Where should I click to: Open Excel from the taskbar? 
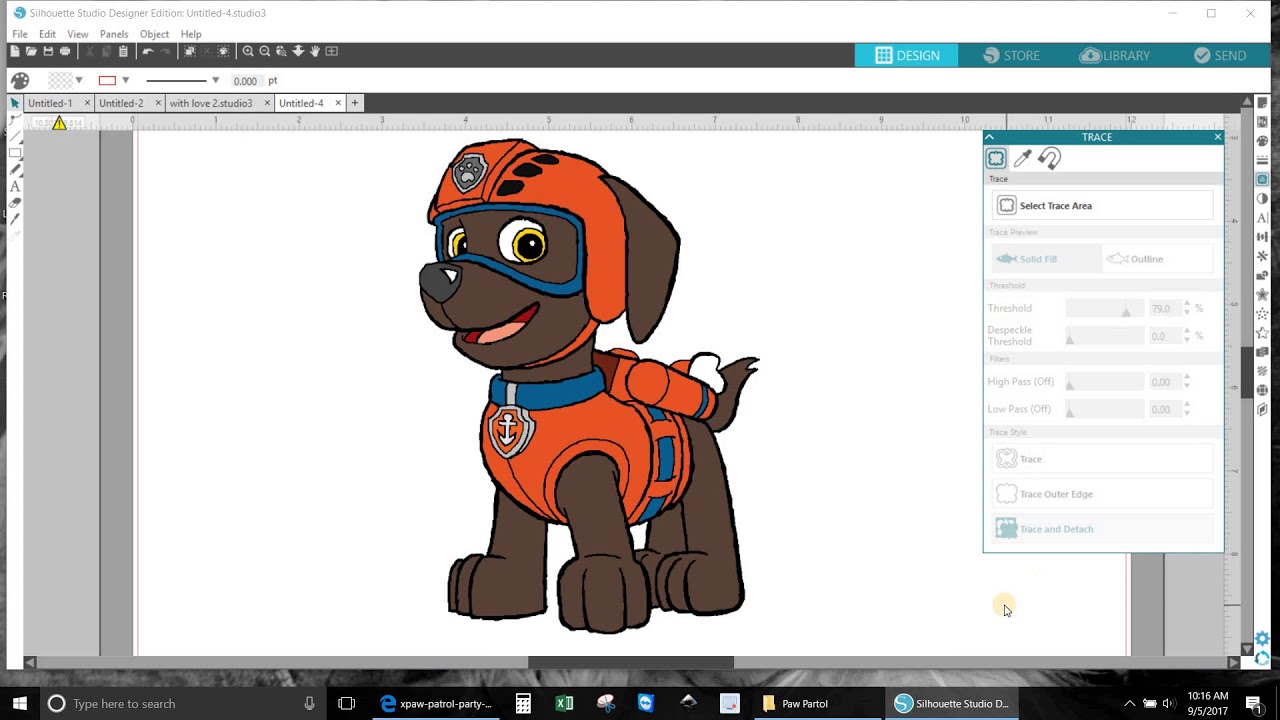pyautogui.click(x=564, y=704)
